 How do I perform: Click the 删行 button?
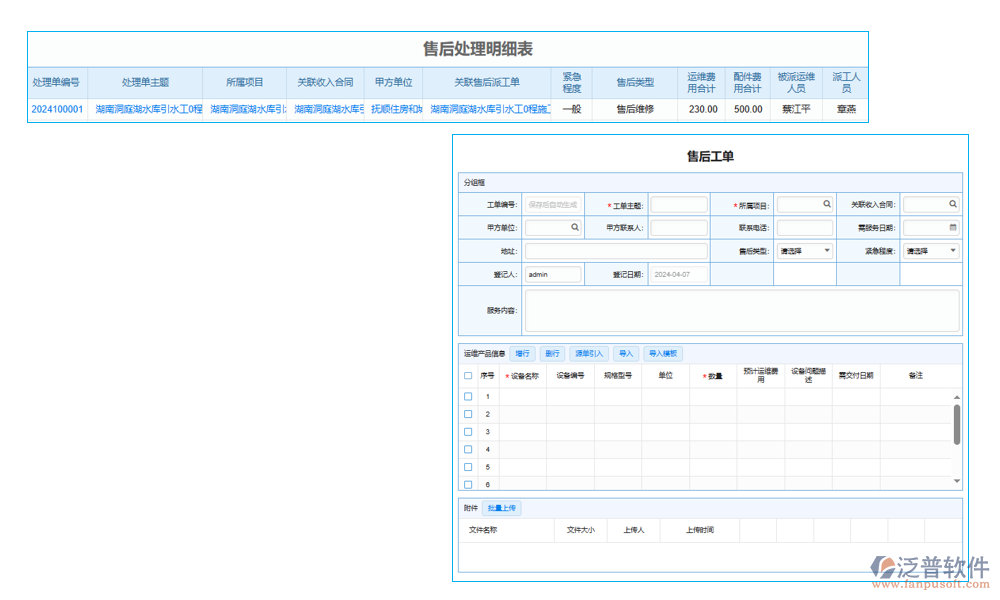[552, 353]
